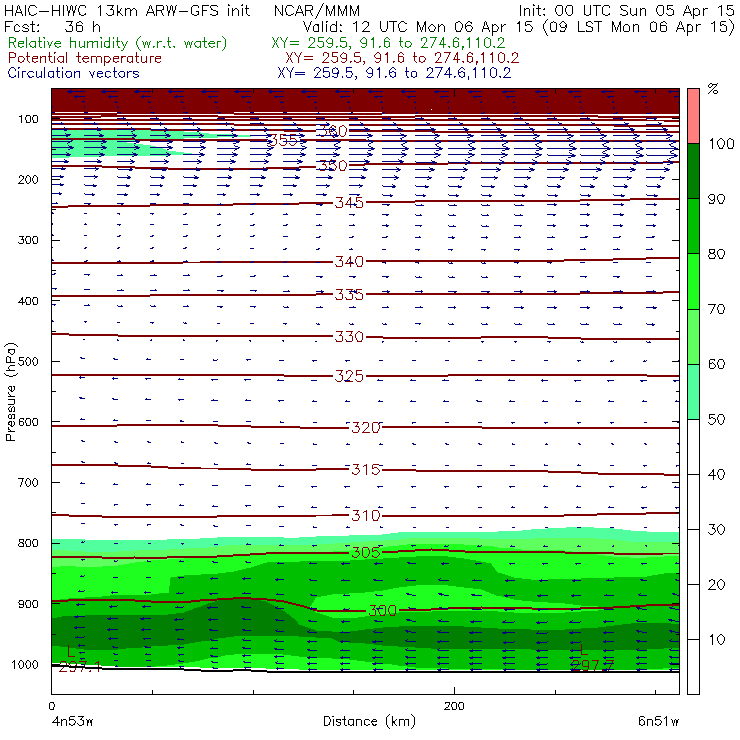Click the 'Pressure (hPa)' axis title
Viewport: 740px width, 740px height.
click(x=10, y=392)
